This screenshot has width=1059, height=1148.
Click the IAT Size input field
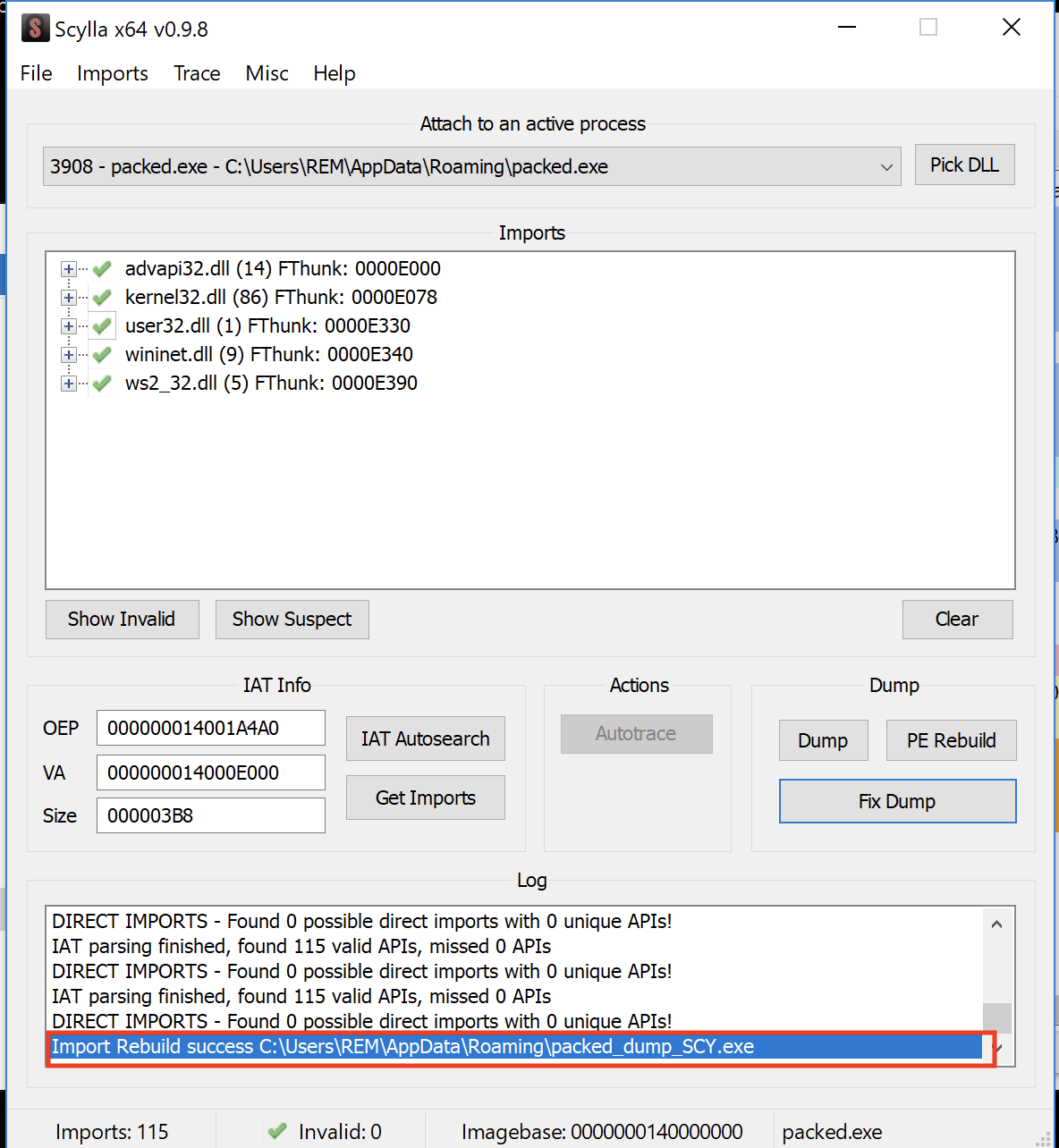coord(211,815)
